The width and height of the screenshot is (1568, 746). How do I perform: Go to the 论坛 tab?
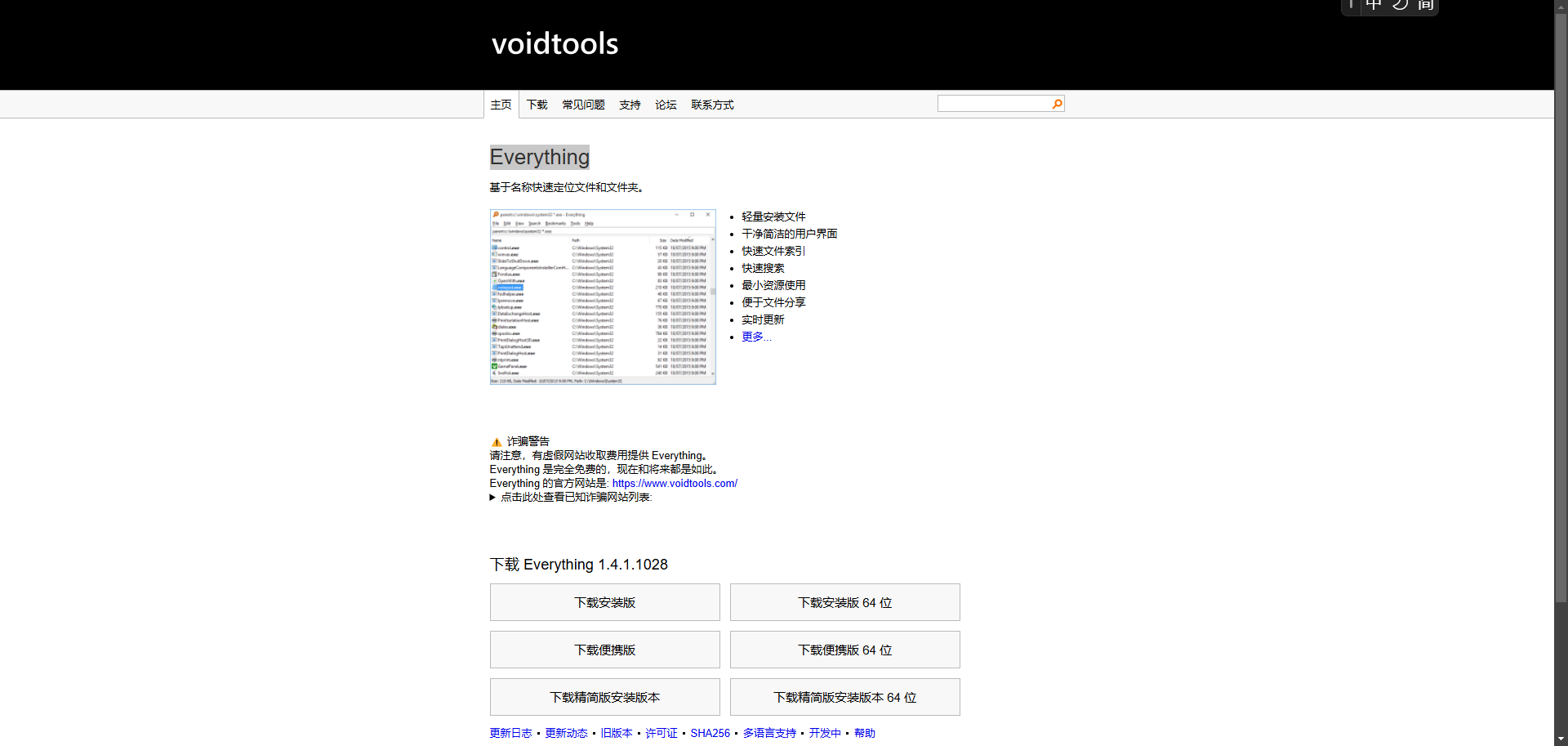pos(666,105)
